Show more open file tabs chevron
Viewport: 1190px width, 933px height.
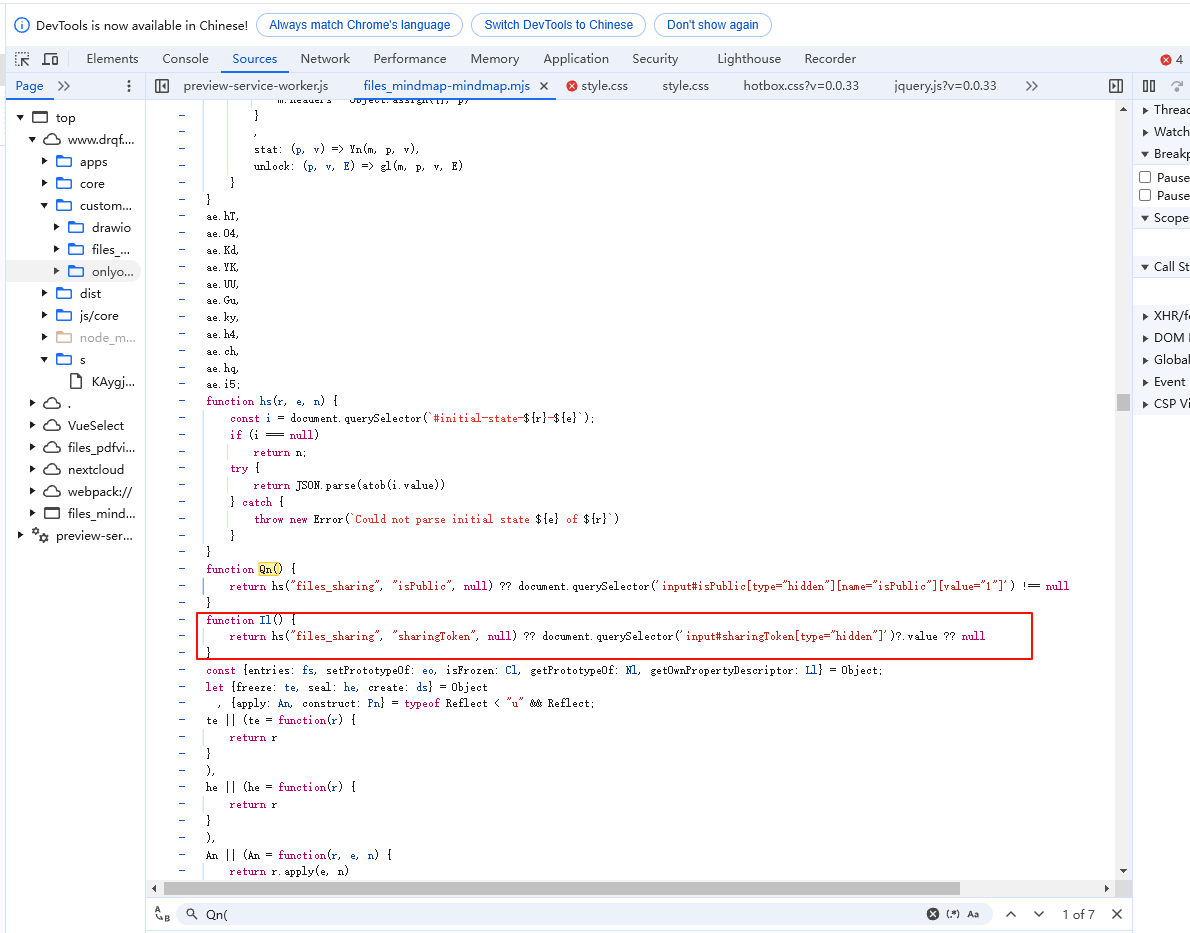click(x=1031, y=86)
